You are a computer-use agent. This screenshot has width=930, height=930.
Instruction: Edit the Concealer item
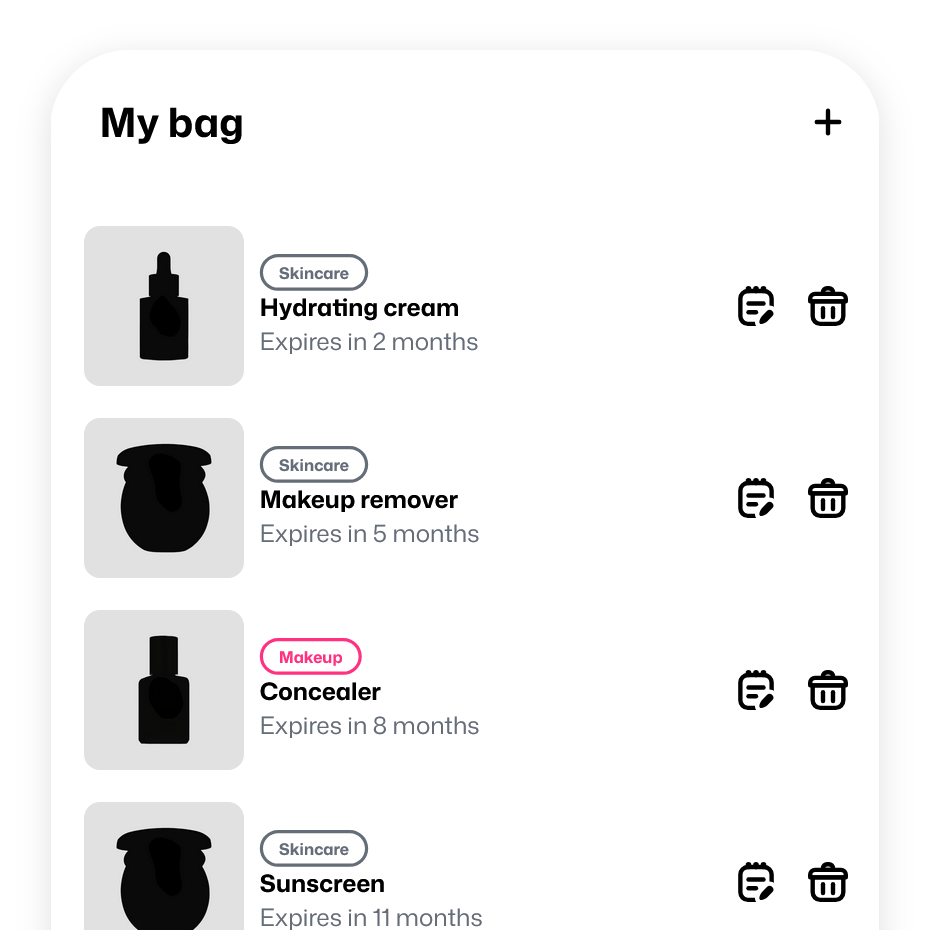(756, 690)
